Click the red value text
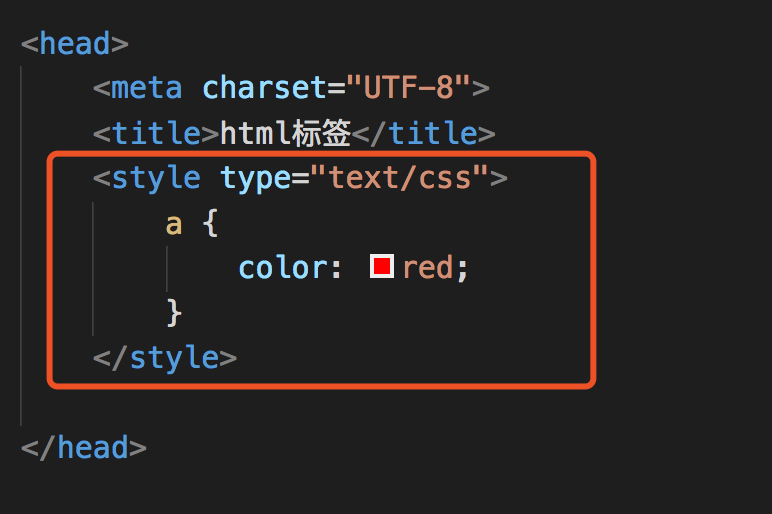 [x=428, y=267]
